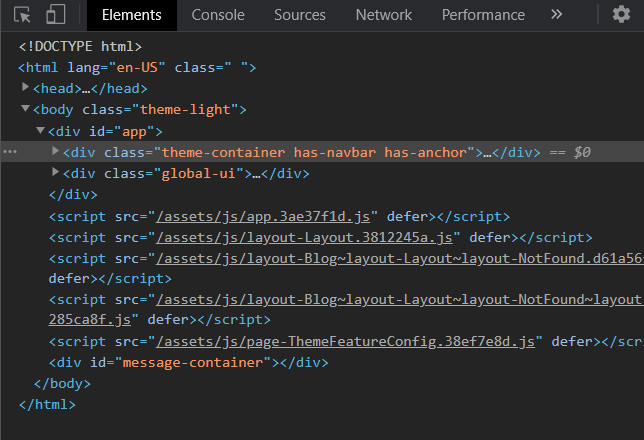Screen dimensions: 644x440
Task: Open the Network tab
Action: tap(384, 15)
